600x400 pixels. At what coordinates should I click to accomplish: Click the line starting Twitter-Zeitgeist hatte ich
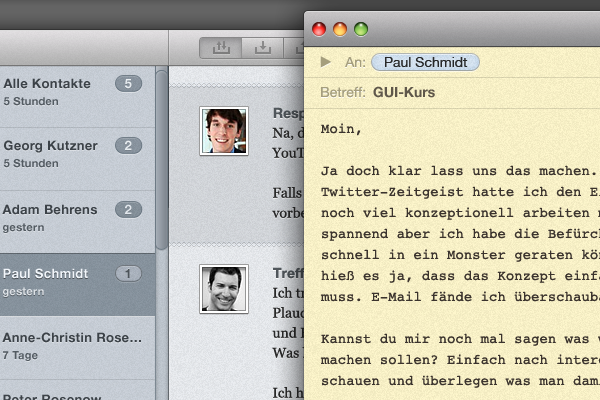(460, 192)
